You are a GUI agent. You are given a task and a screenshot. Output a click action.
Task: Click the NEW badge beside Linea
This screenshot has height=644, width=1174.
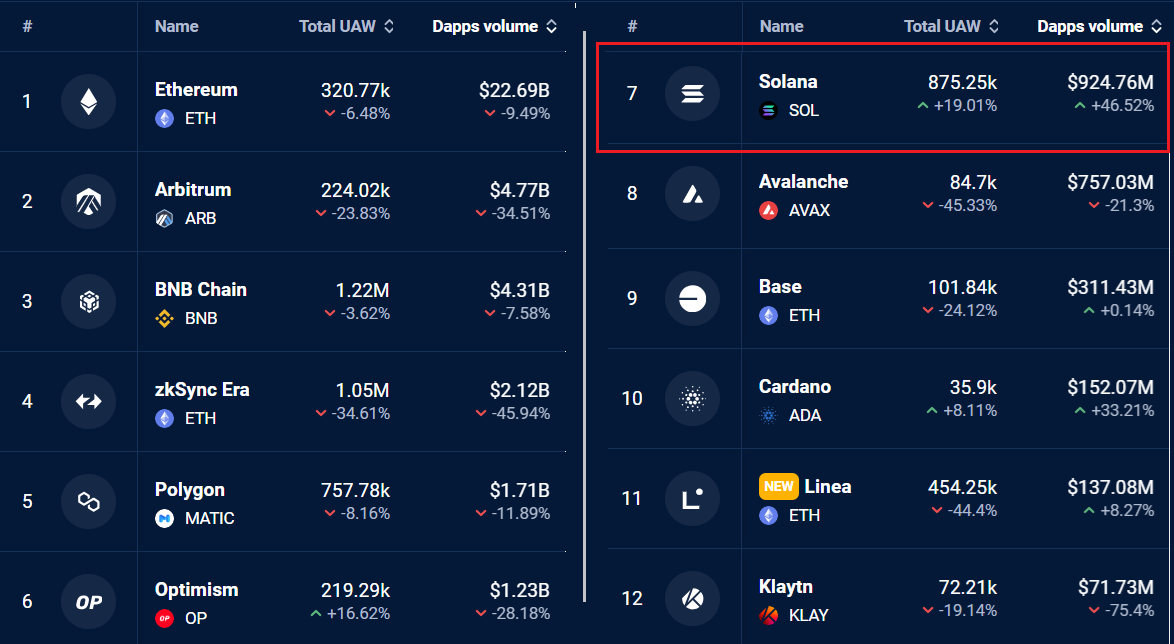[778, 487]
